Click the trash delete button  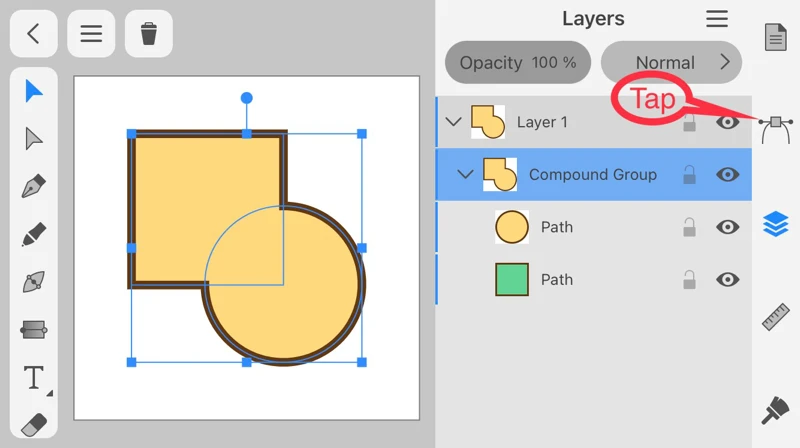click(x=148, y=34)
